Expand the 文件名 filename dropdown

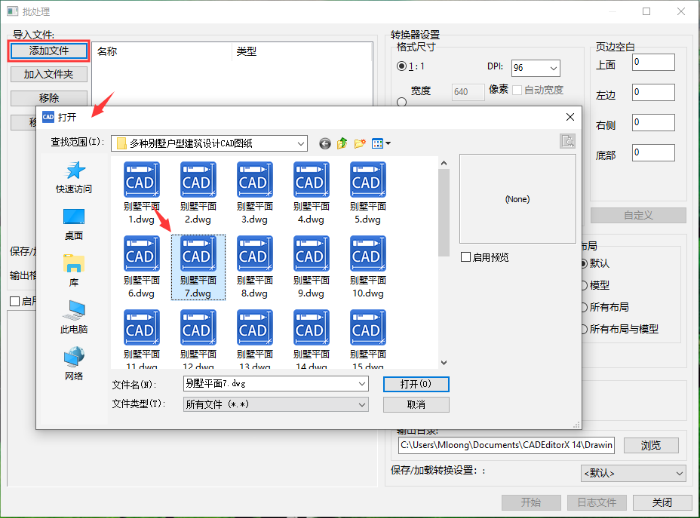point(362,384)
